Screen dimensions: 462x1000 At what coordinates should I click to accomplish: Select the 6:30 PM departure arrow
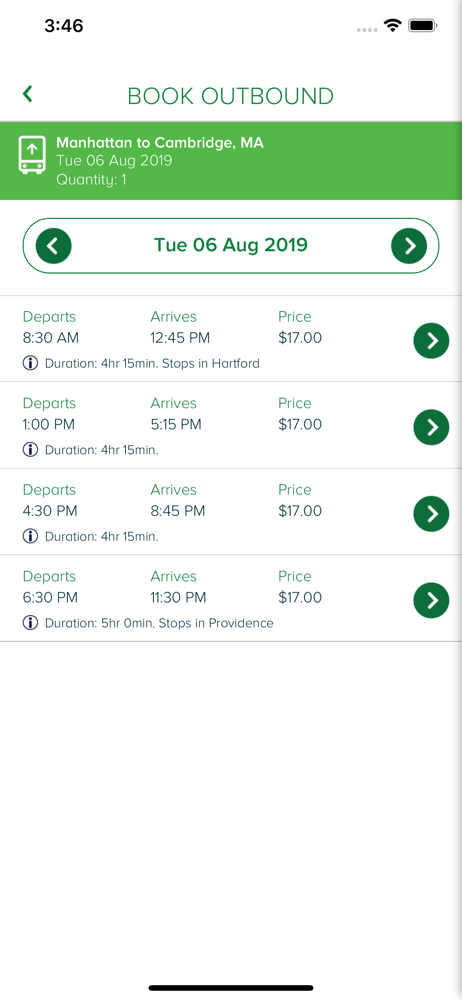coord(431,600)
